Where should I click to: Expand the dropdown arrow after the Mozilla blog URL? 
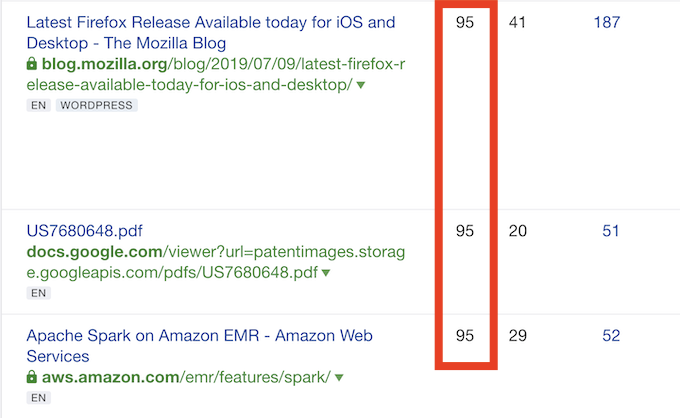pyautogui.click(x=361, y=86)
